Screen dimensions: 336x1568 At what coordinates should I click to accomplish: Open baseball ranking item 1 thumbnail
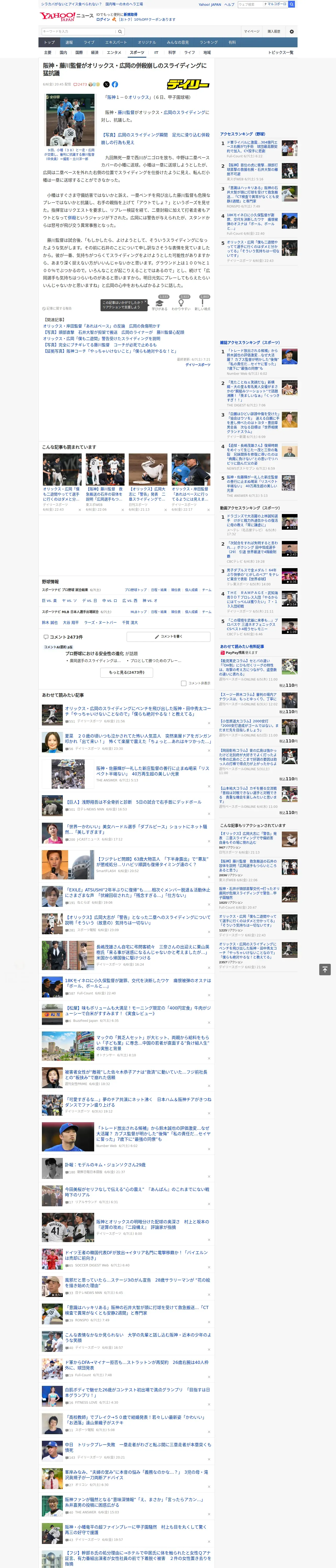pos(290,148)
